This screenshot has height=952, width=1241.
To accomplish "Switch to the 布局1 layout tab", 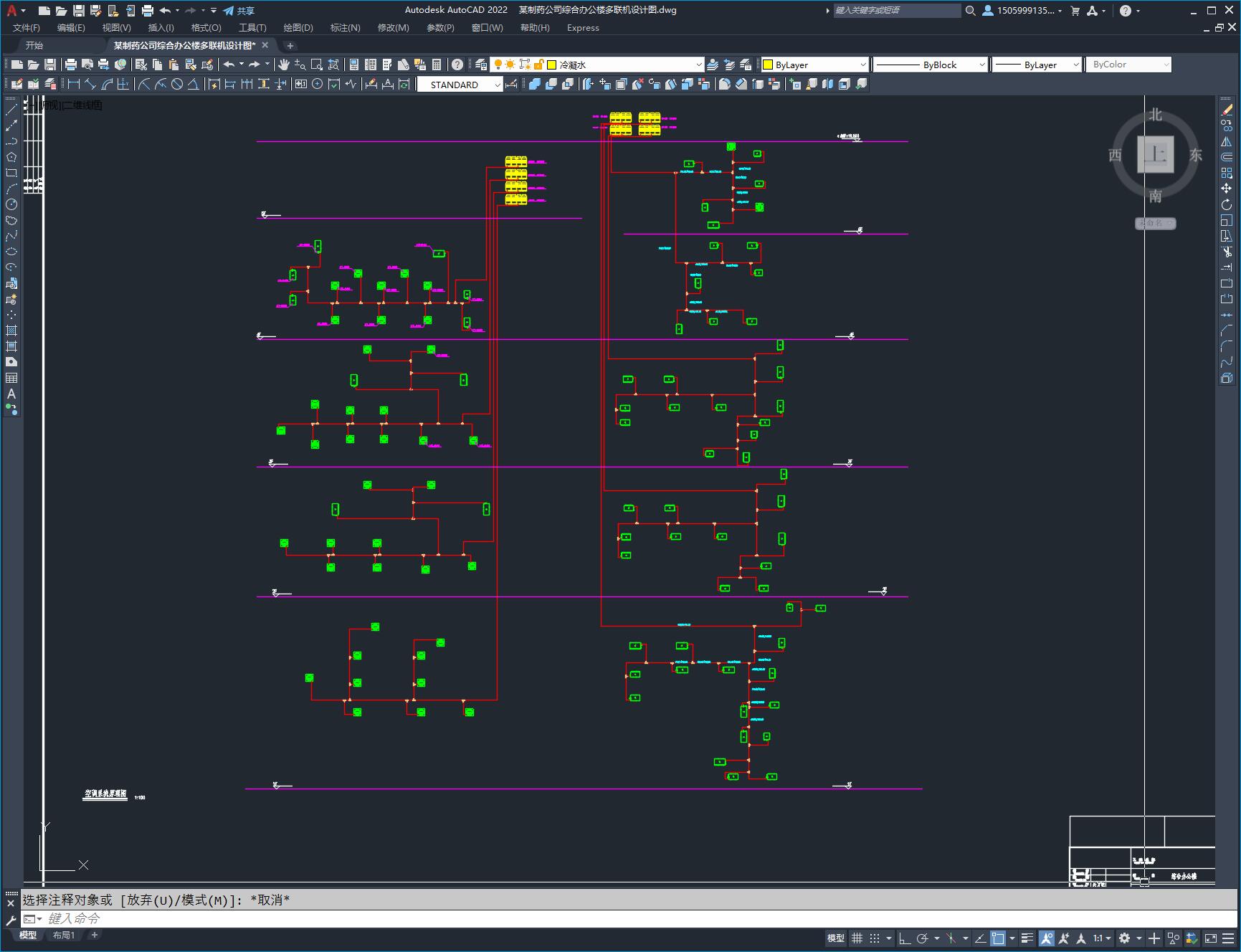I will (x=63, y=935).
